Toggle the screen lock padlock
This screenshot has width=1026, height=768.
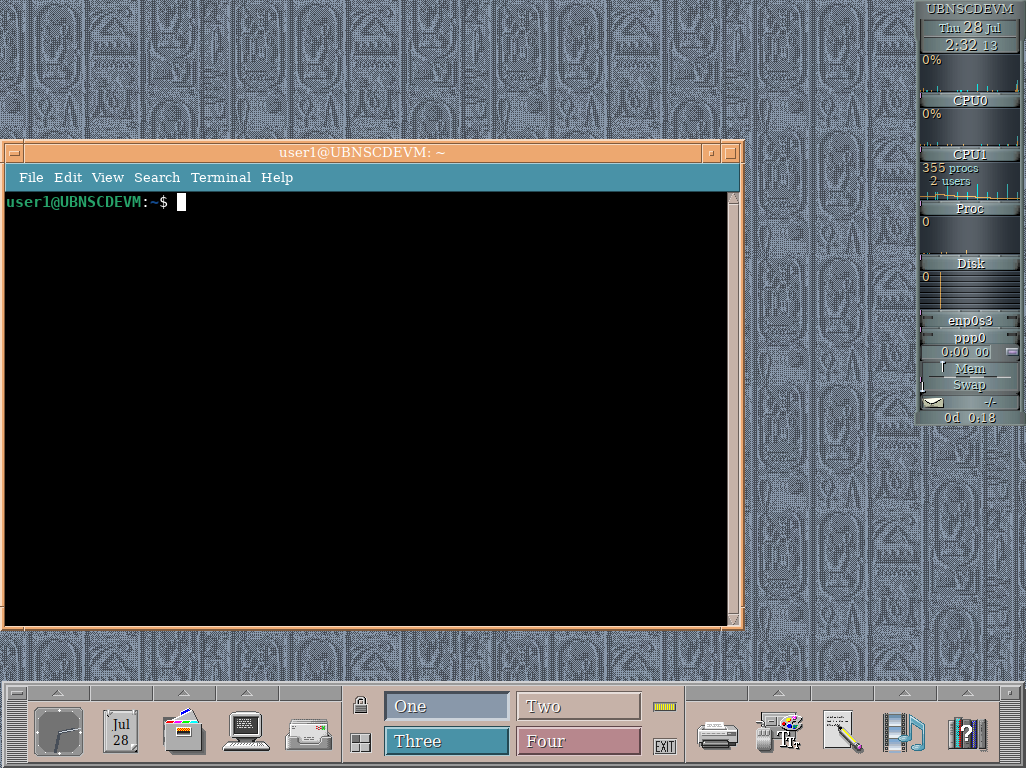[360, 704]
